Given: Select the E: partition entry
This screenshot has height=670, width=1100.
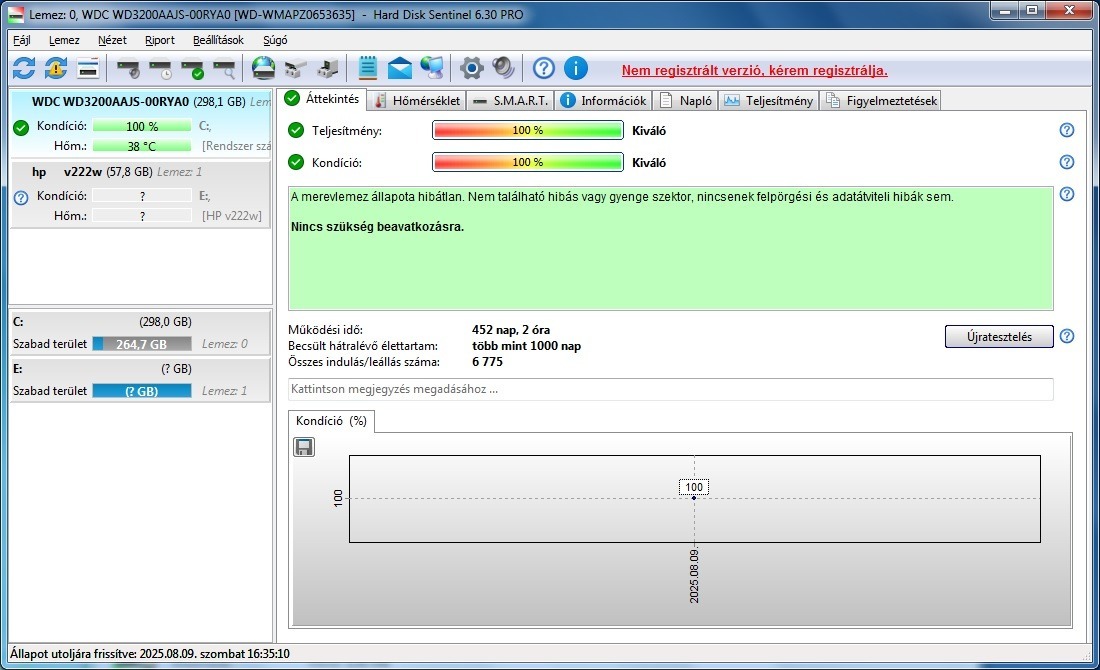Looking at the screenshot, I should click(x=140, y=380).
